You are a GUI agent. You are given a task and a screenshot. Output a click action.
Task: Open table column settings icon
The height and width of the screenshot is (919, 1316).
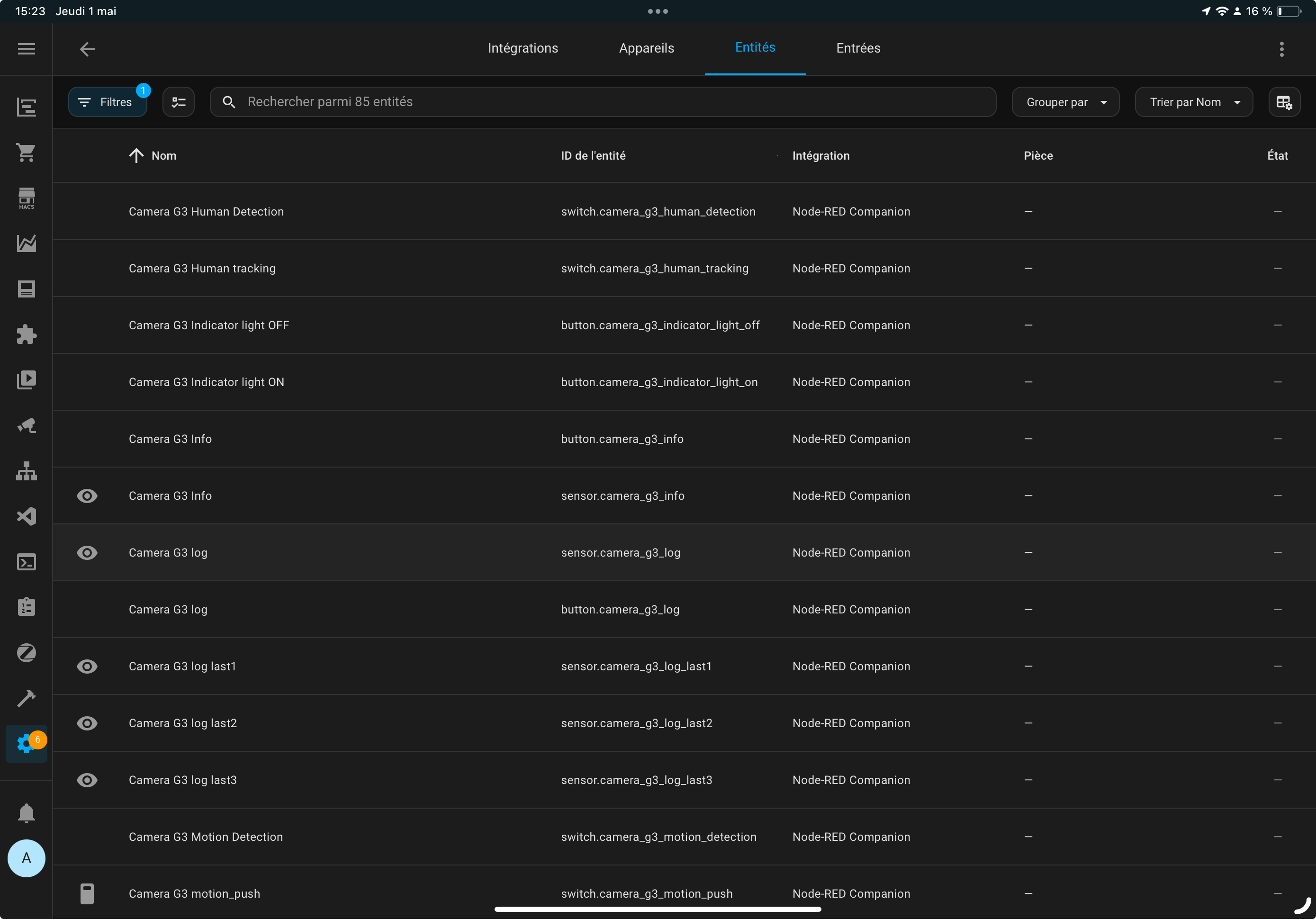pos(1284,102)
